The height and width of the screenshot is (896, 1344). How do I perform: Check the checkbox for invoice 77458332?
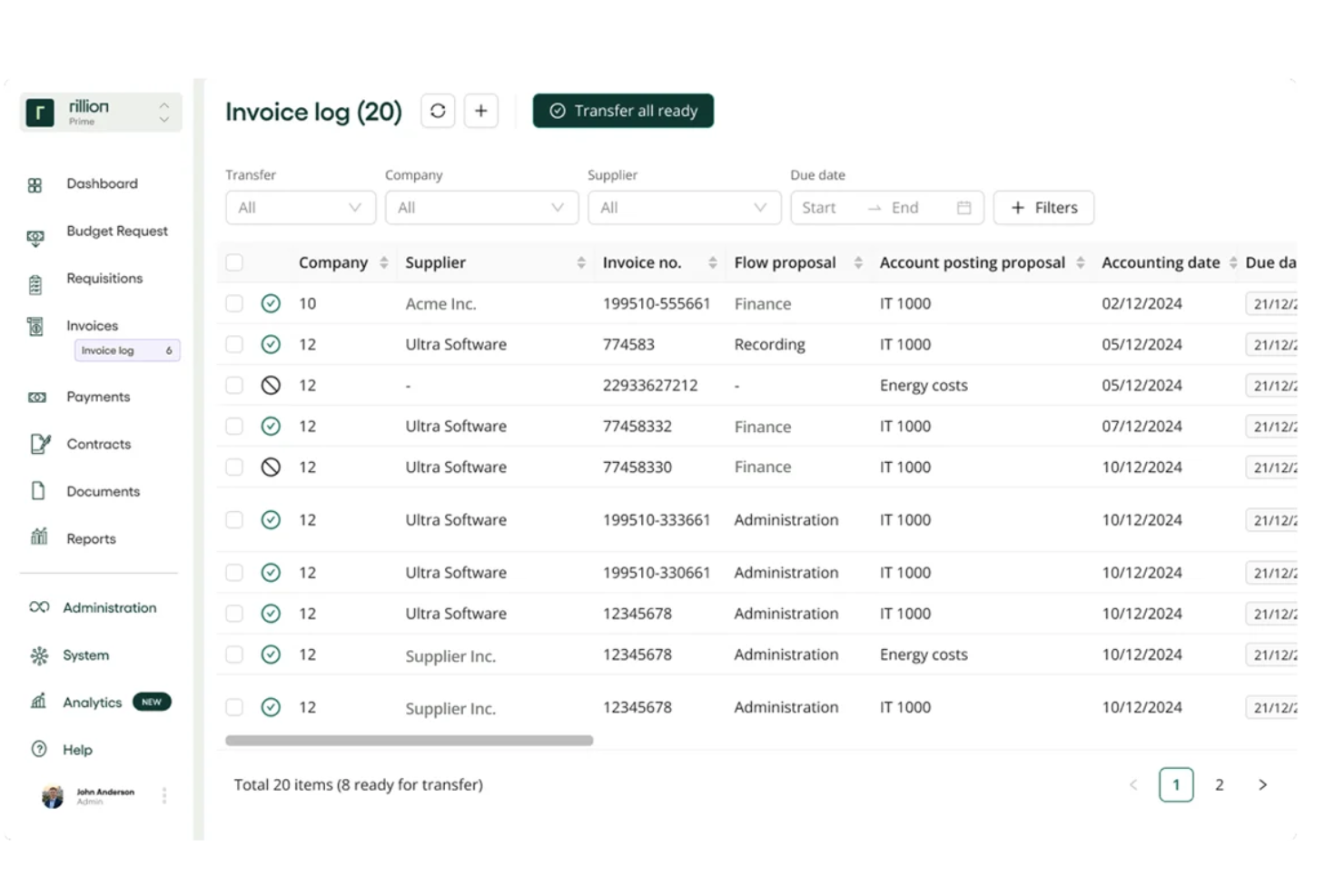coord(234,426)
